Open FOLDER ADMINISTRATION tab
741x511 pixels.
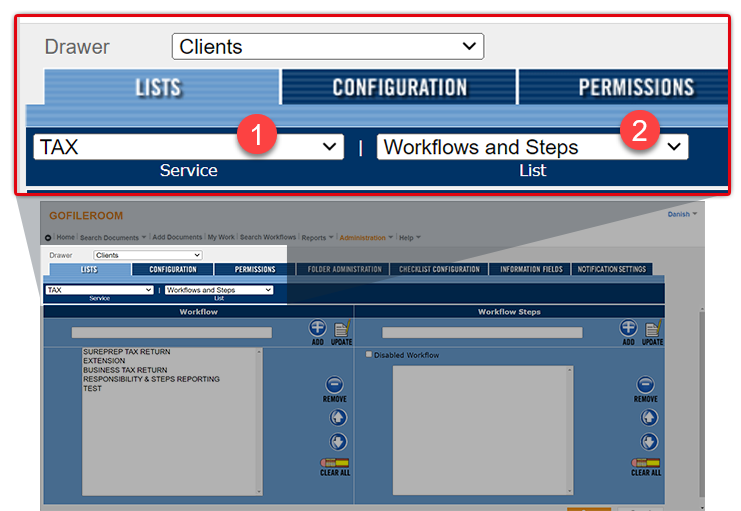pos(344,269)
